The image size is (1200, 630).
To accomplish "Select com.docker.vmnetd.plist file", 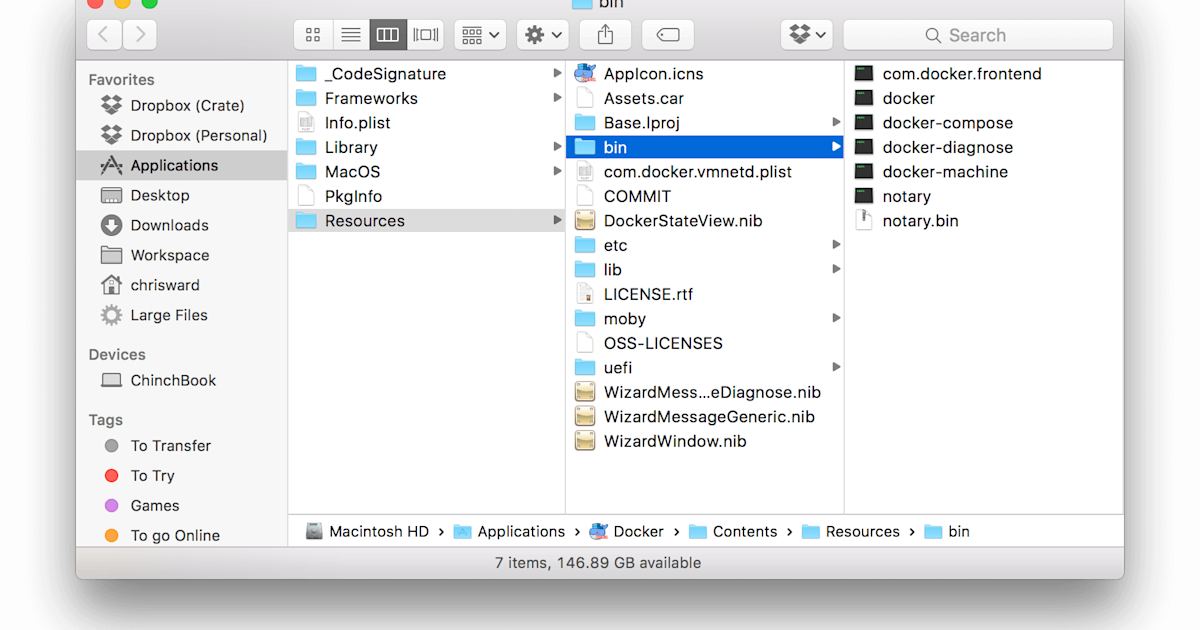I will point(705,172).
